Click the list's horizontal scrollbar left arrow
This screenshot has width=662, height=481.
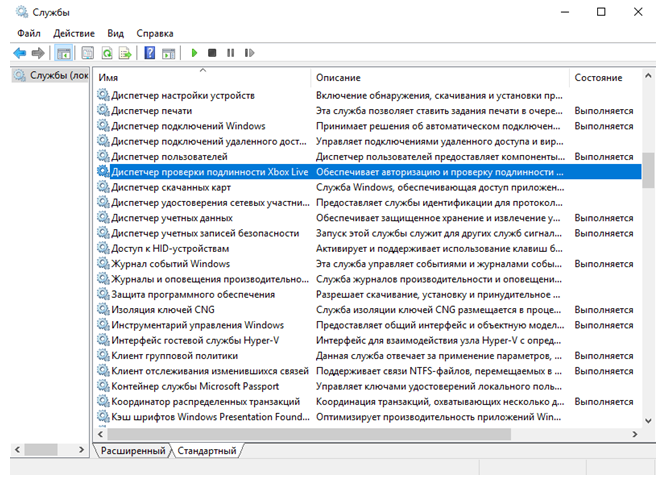[x=100, y=434]
